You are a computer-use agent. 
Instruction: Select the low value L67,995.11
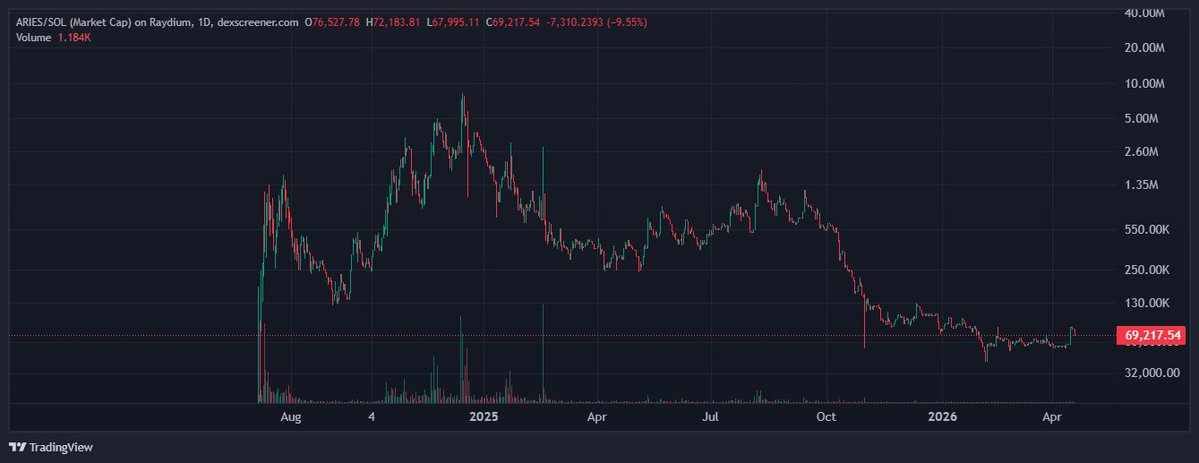[453, 22]
